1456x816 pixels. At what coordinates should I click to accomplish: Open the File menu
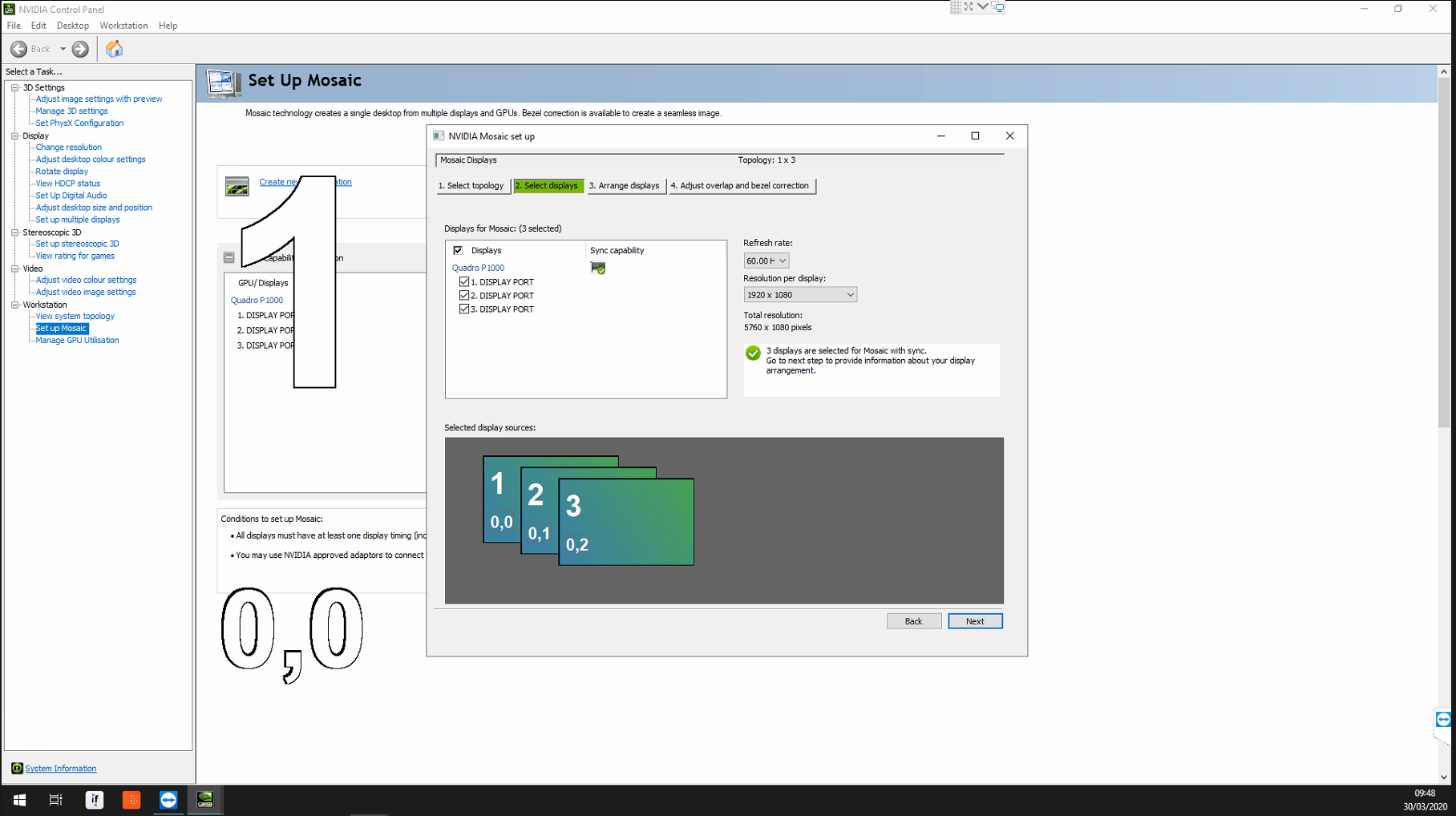point(14,26)
